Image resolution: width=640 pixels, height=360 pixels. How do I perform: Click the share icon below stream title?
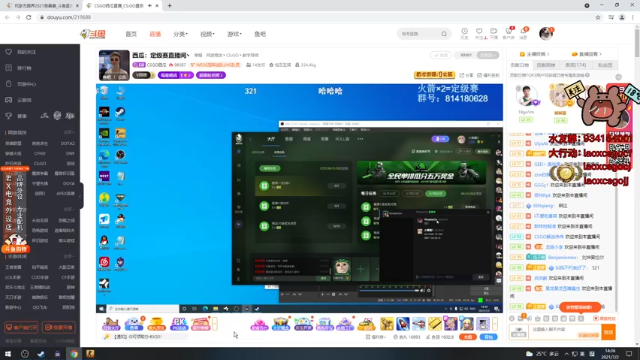tap(466, 75)
